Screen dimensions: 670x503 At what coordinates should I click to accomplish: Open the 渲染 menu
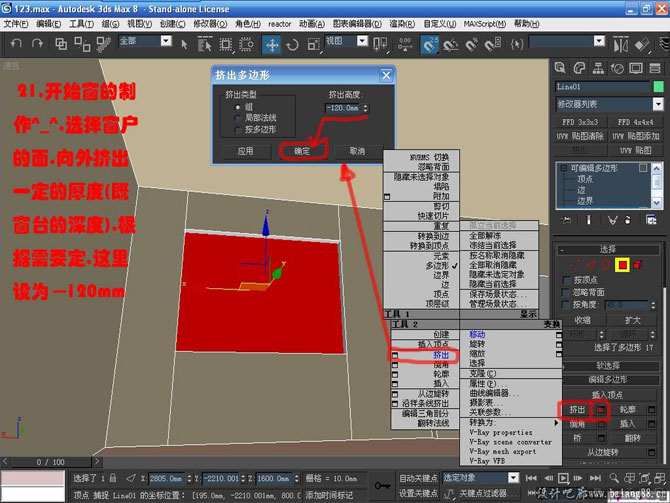[x=402, y=24]
